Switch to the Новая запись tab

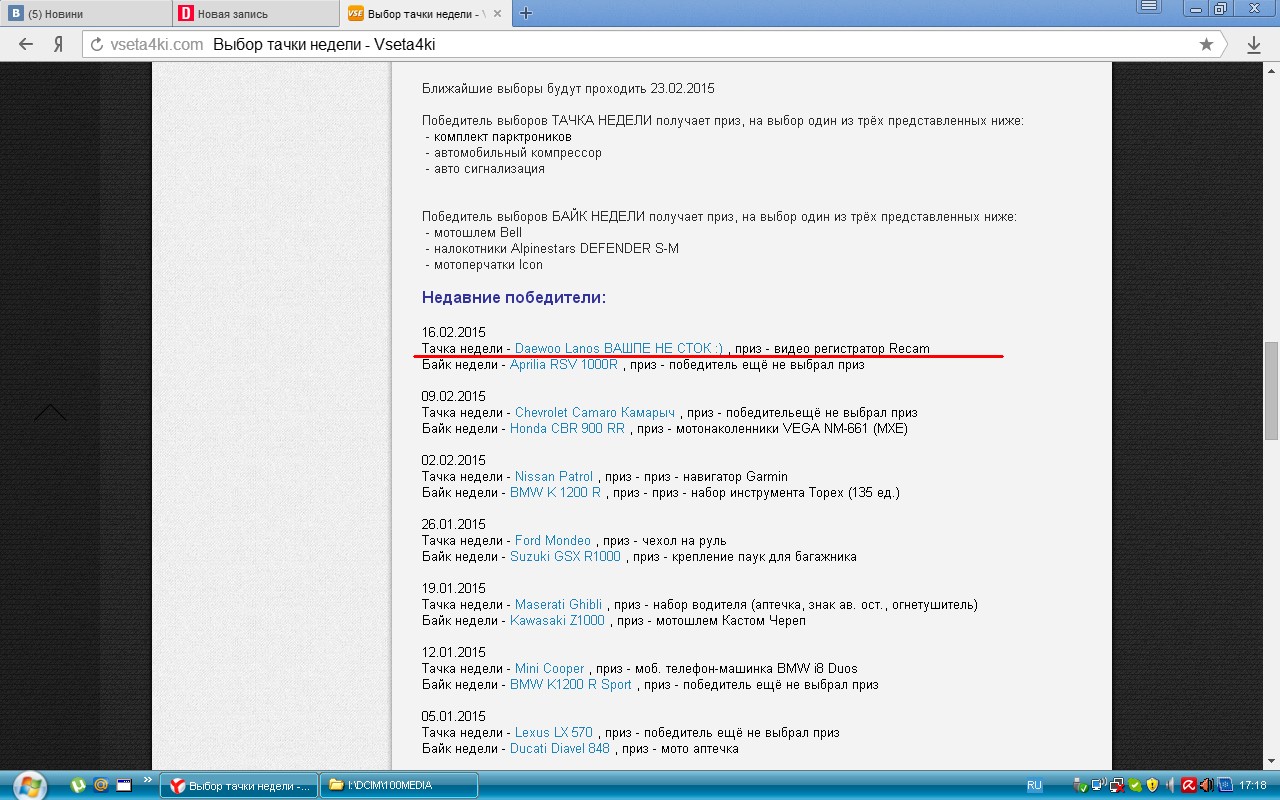(254, 14)
